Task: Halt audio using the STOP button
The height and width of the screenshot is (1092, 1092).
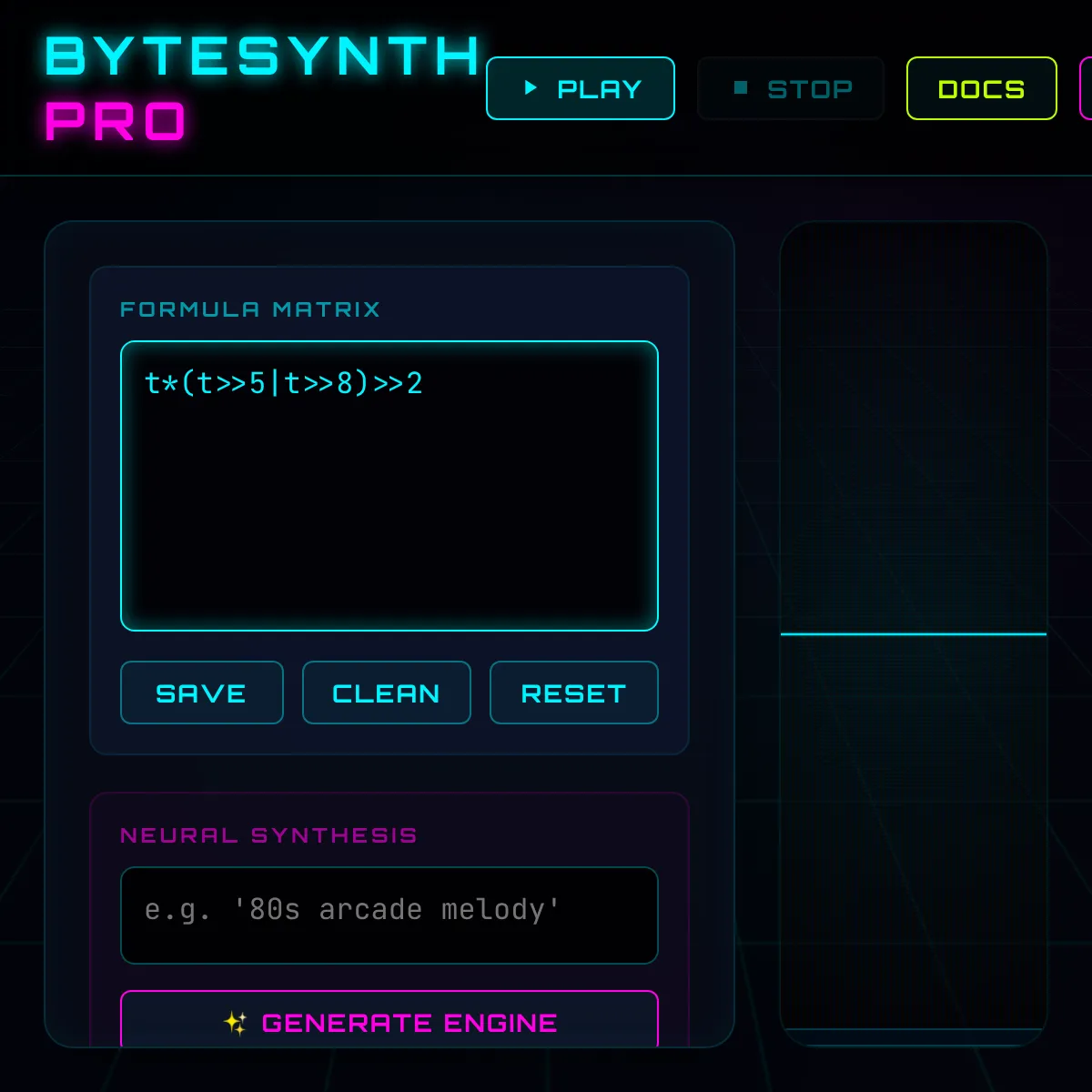Action: point(791,88)
